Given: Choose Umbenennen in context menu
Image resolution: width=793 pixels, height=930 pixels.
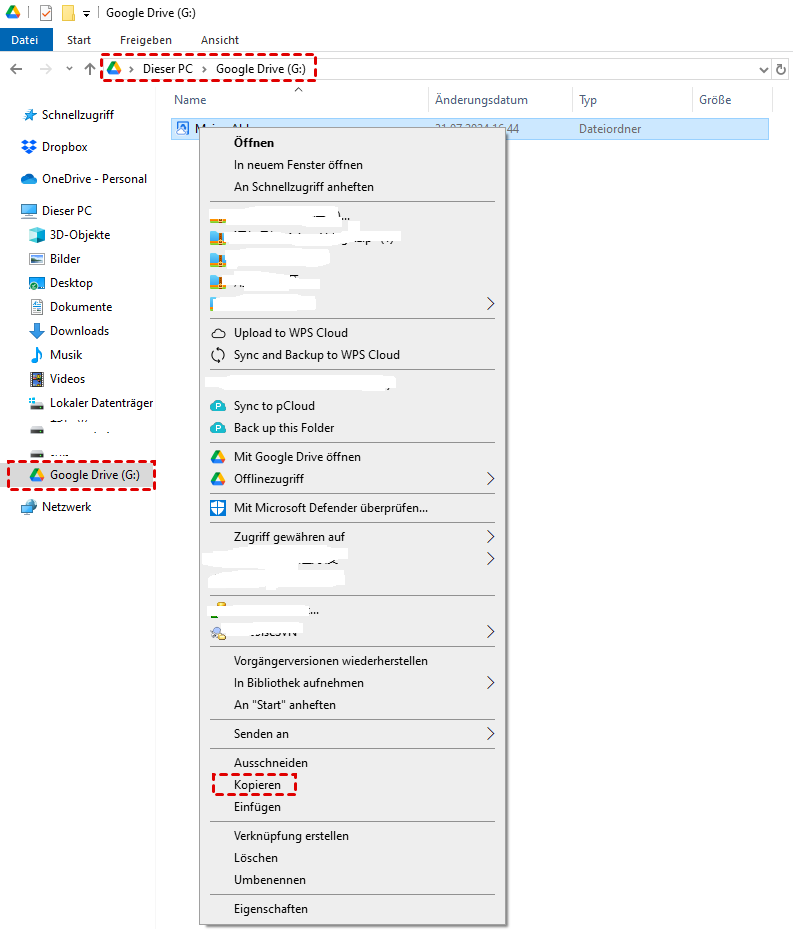Looking at the screenshot, I should (270, 880).
